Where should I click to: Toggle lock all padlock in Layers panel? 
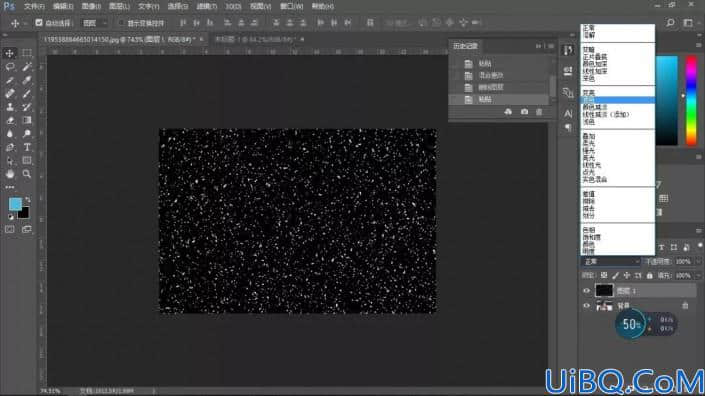(649, 275)
